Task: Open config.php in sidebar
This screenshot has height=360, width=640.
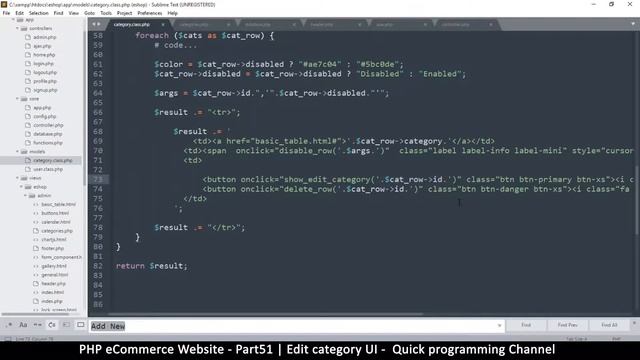Action: tap(44, 116)
